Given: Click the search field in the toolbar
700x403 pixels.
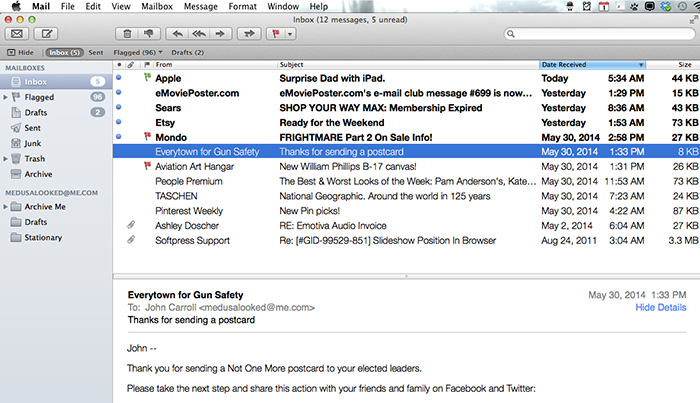Looking at the screenshot, I should (x=600, y=33).
